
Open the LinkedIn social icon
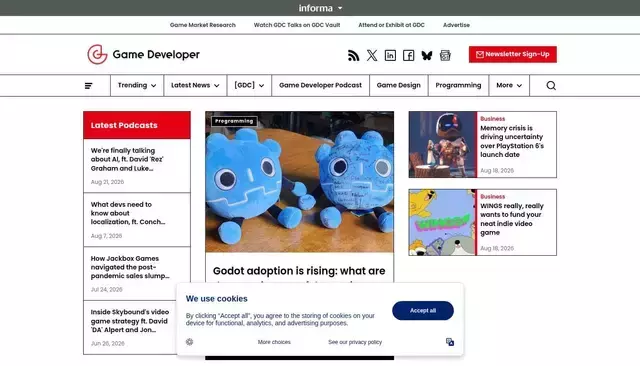[390, 55]
